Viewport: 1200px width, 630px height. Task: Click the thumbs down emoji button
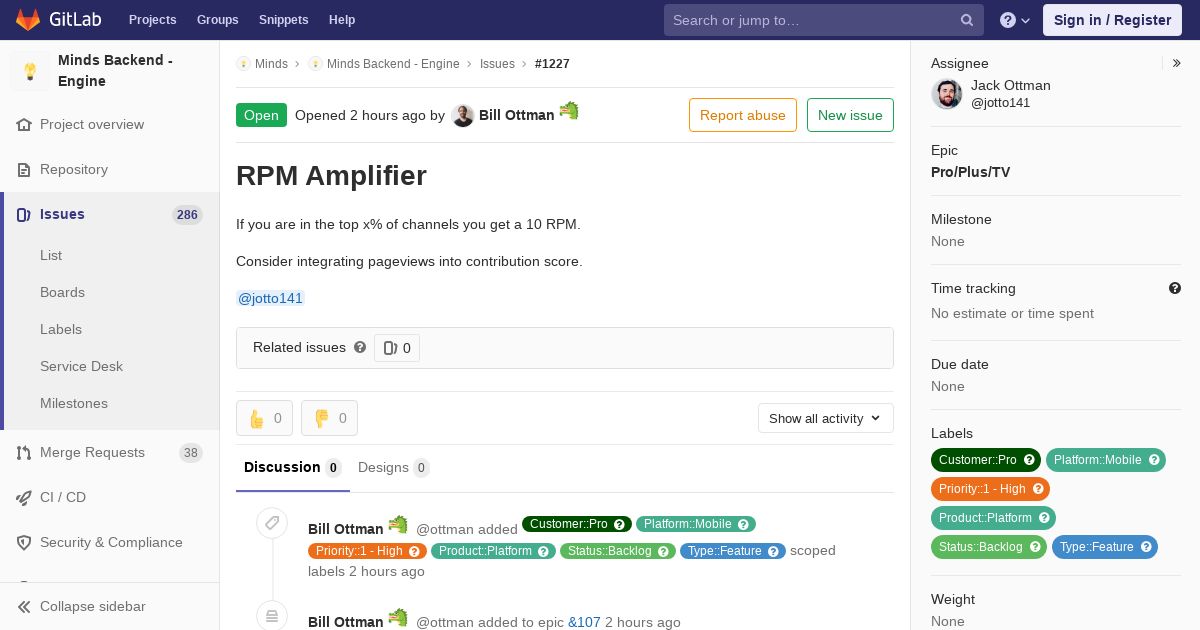pos(329,418)
